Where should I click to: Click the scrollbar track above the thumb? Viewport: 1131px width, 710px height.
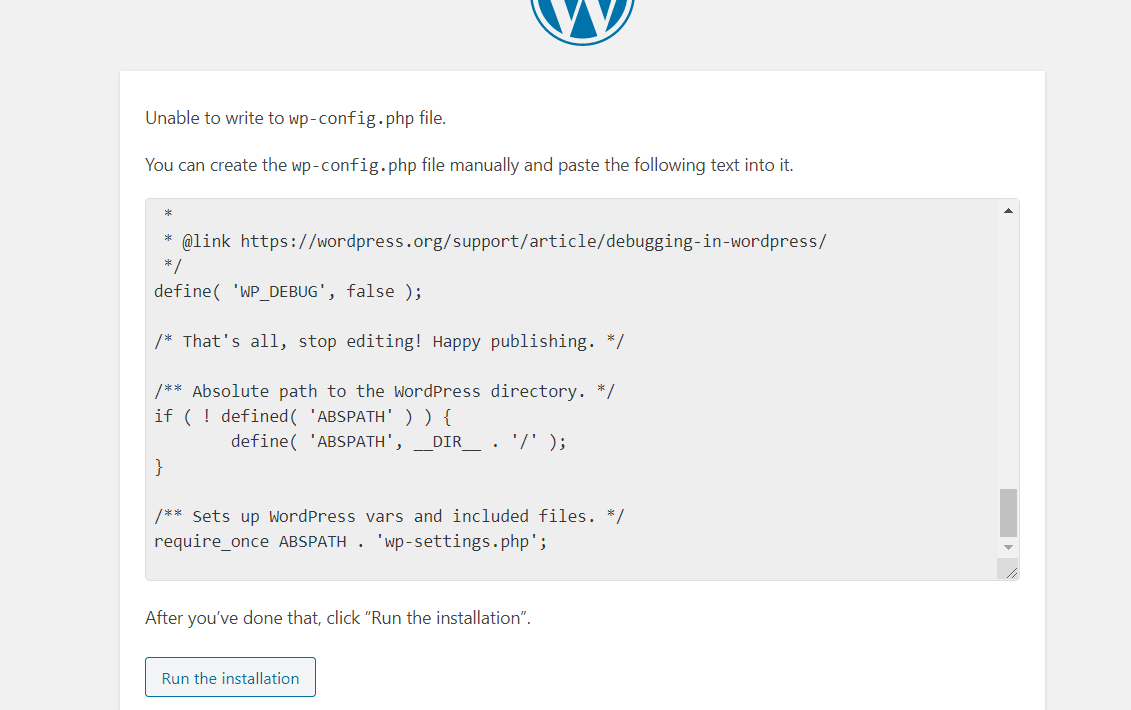(1008, 350)
